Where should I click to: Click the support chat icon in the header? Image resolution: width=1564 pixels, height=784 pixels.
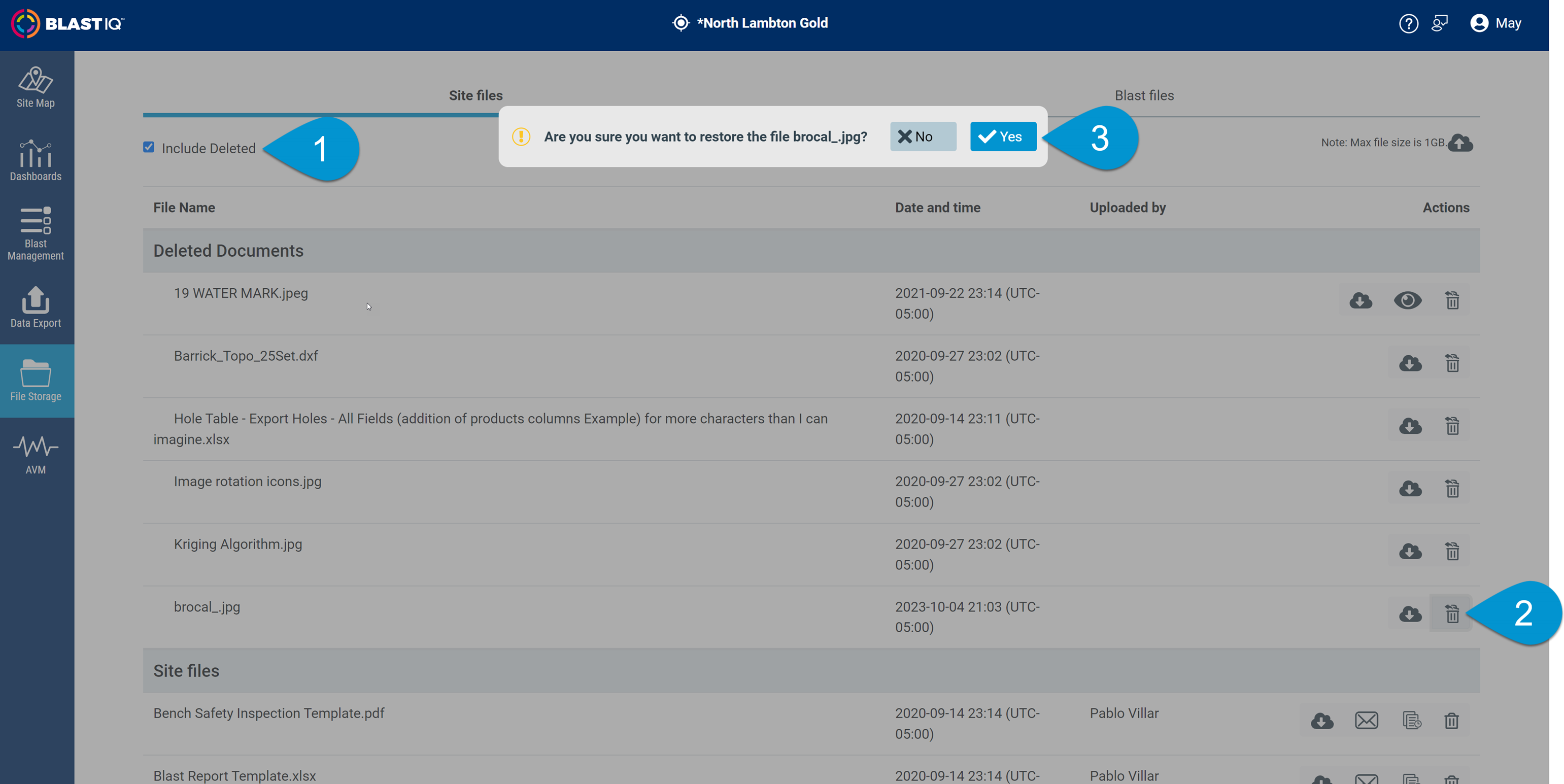[1439, 23]
